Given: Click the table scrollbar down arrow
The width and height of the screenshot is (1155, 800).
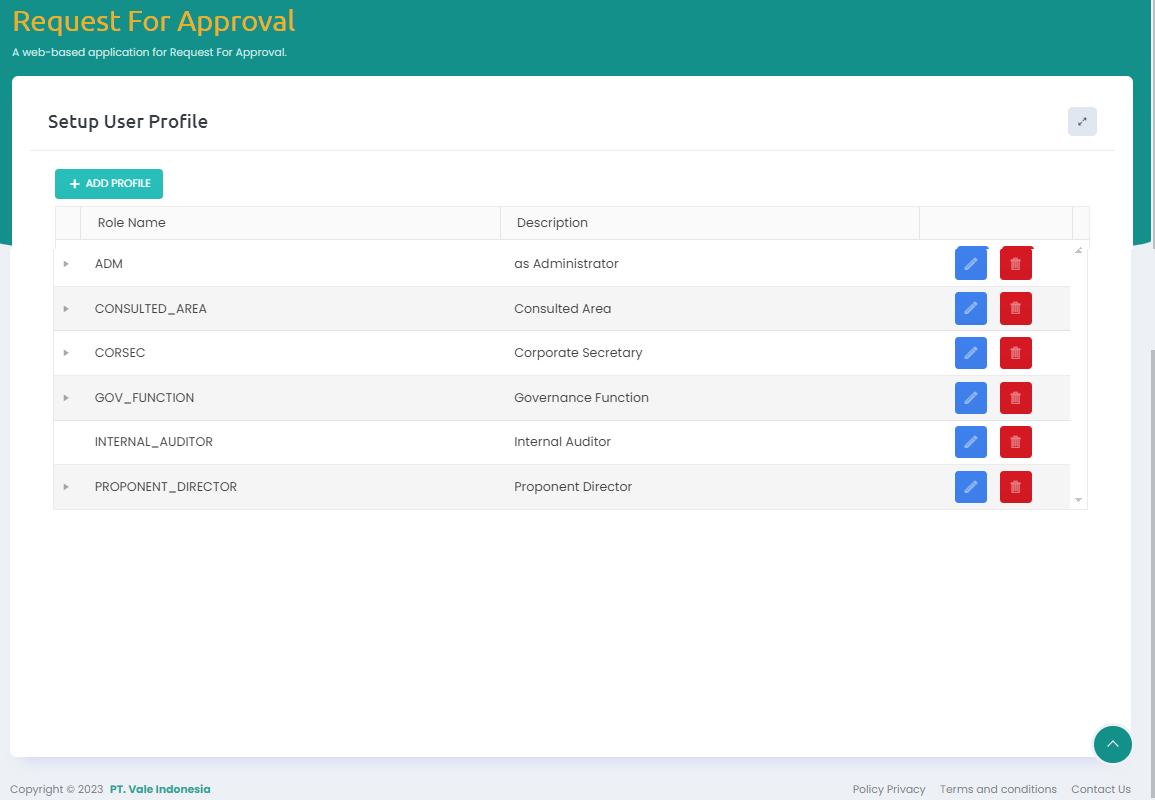Looking at the screenshot, I should click(1078, 499).
